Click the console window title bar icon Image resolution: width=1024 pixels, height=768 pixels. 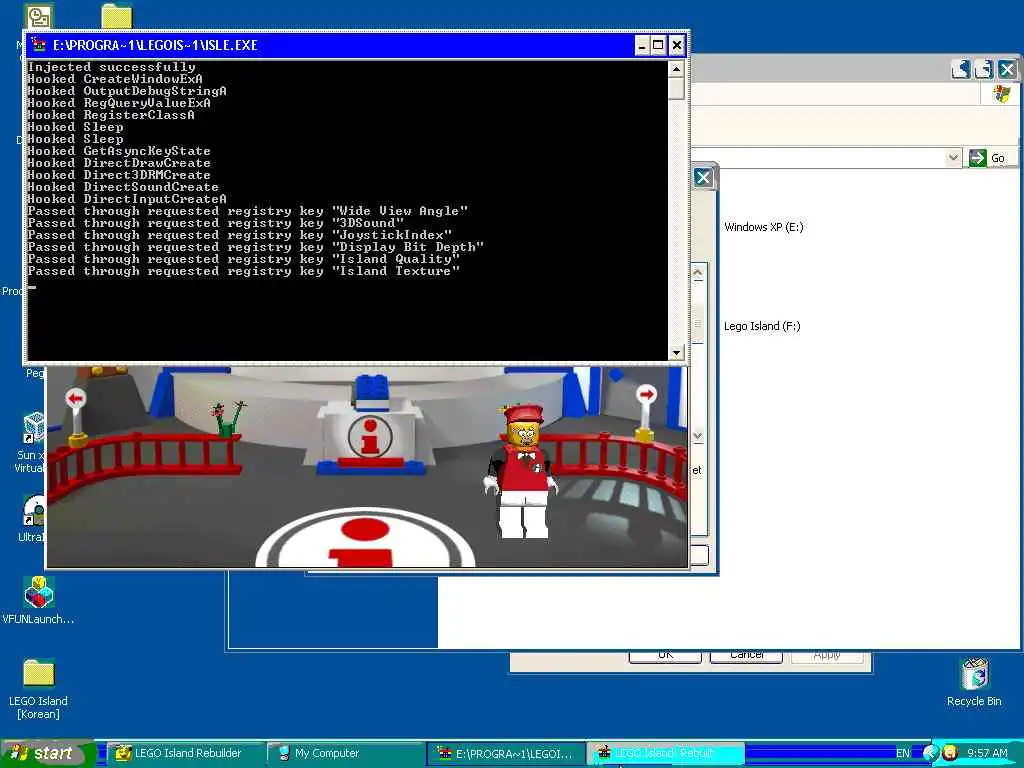pos(39,45)
